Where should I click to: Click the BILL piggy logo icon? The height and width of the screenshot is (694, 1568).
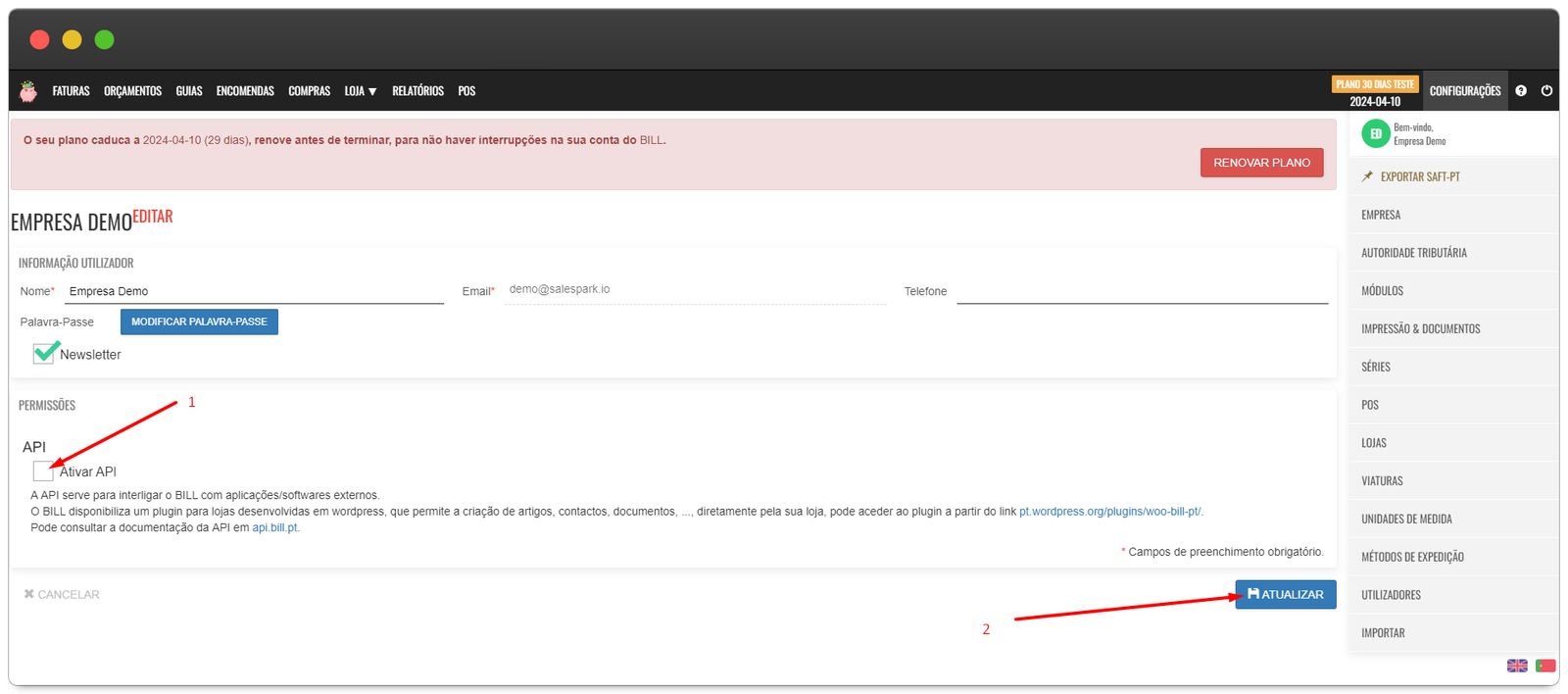click(x=28, y=91)
